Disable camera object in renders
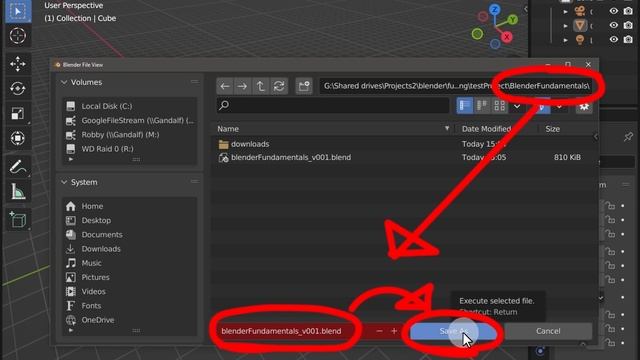The height and width of the screenshot is (360, 640). 628,11
